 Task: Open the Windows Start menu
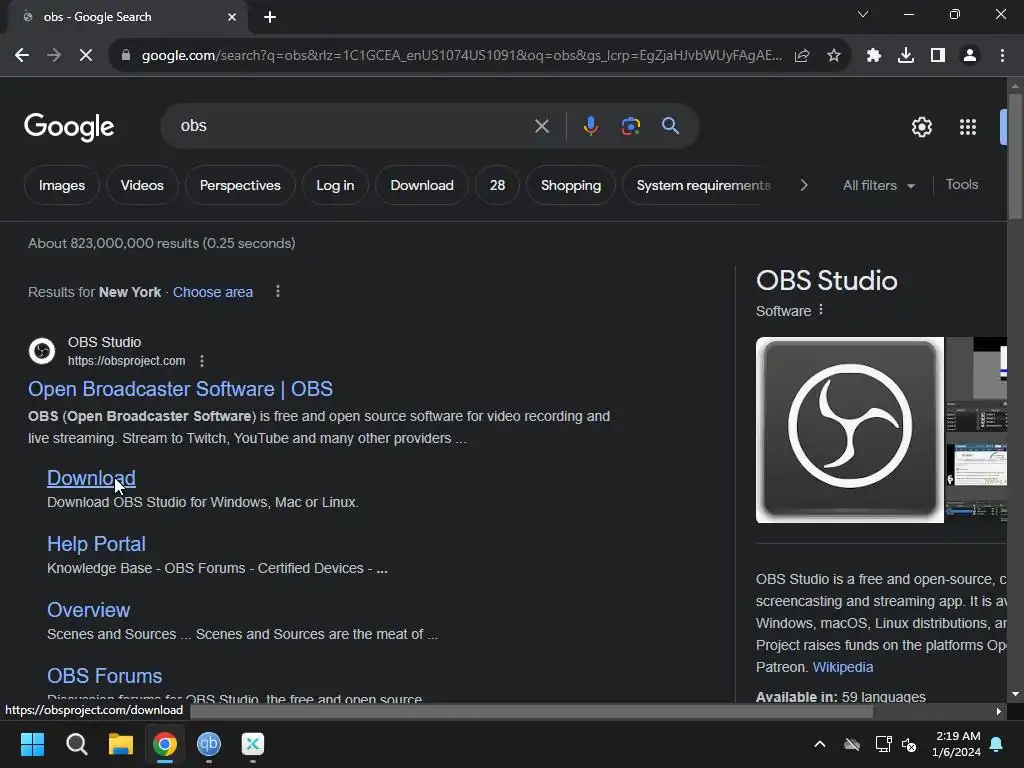pos(32,744)
